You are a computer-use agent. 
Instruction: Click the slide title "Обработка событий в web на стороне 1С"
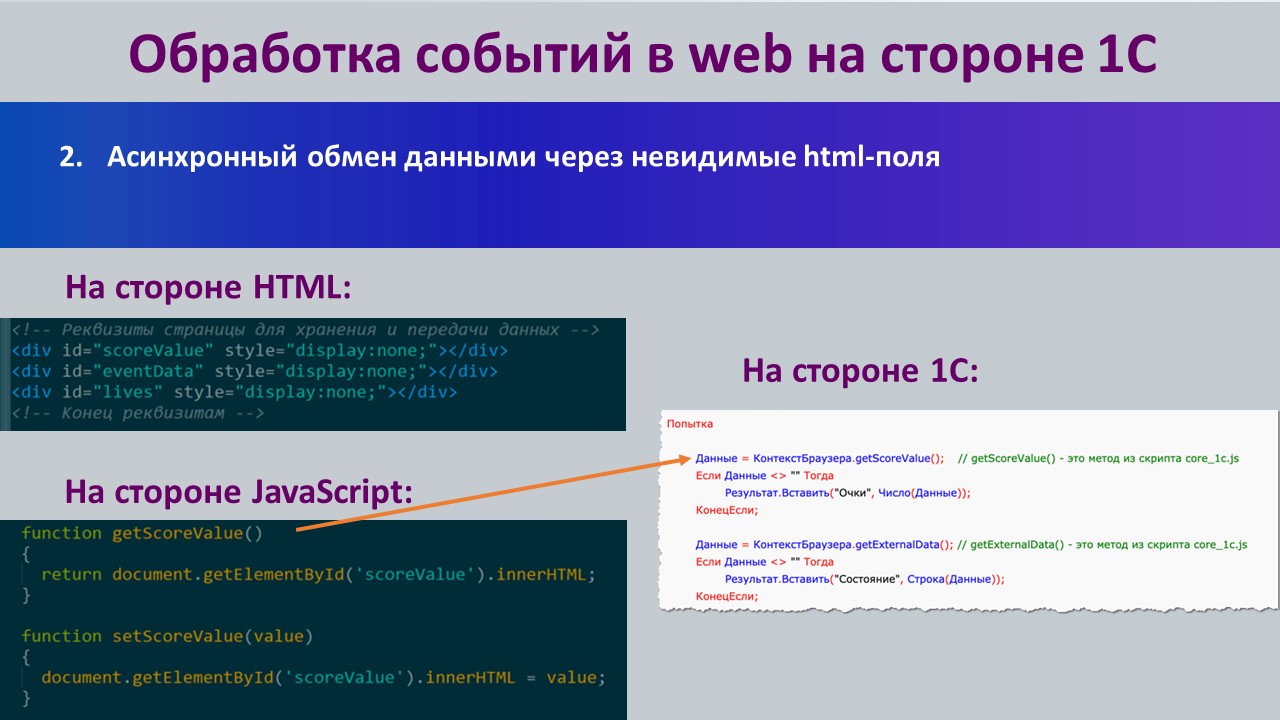pos(643,55)
